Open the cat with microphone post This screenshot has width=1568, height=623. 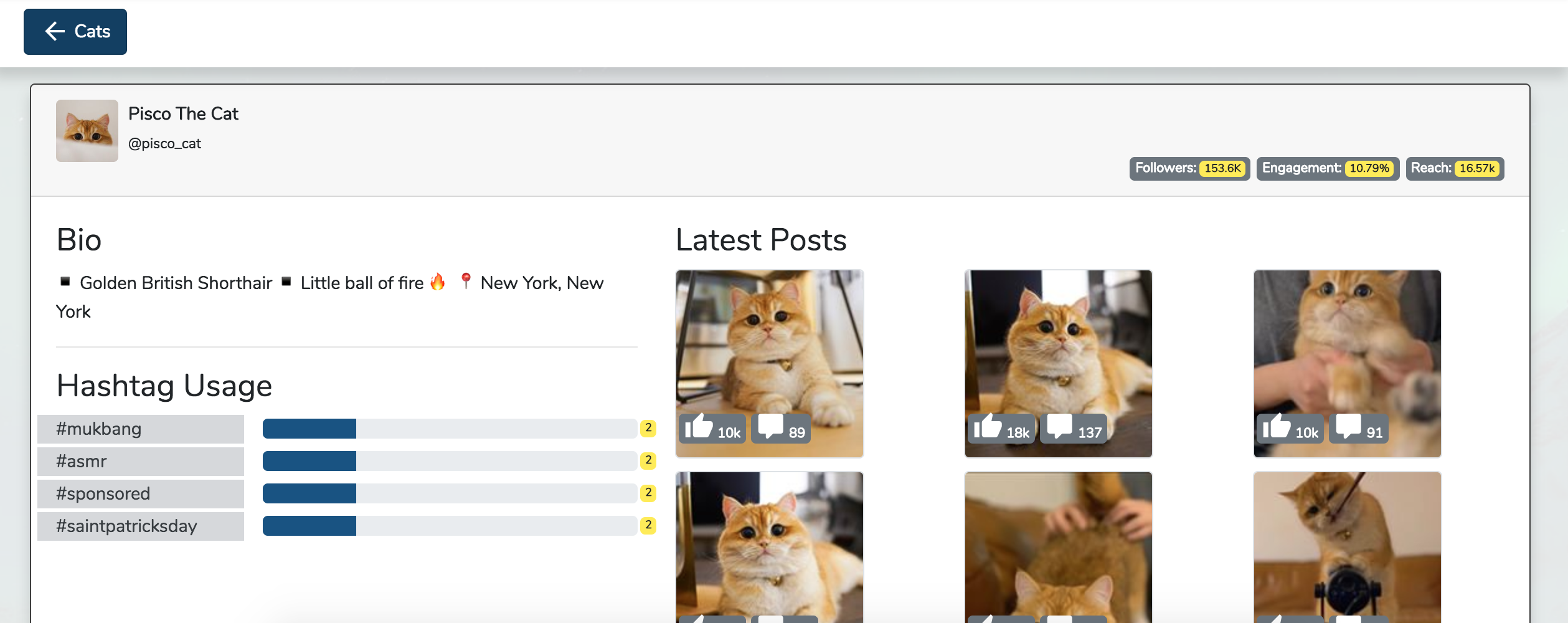tap(1348, 548)
